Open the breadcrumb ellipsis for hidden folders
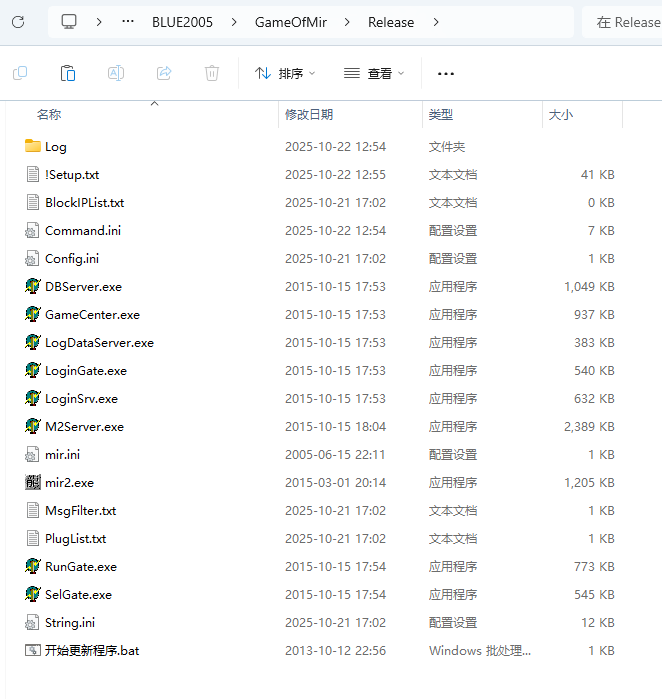This screenshot has width=662, height=699. pyautogui.click(x=128, y=22)
